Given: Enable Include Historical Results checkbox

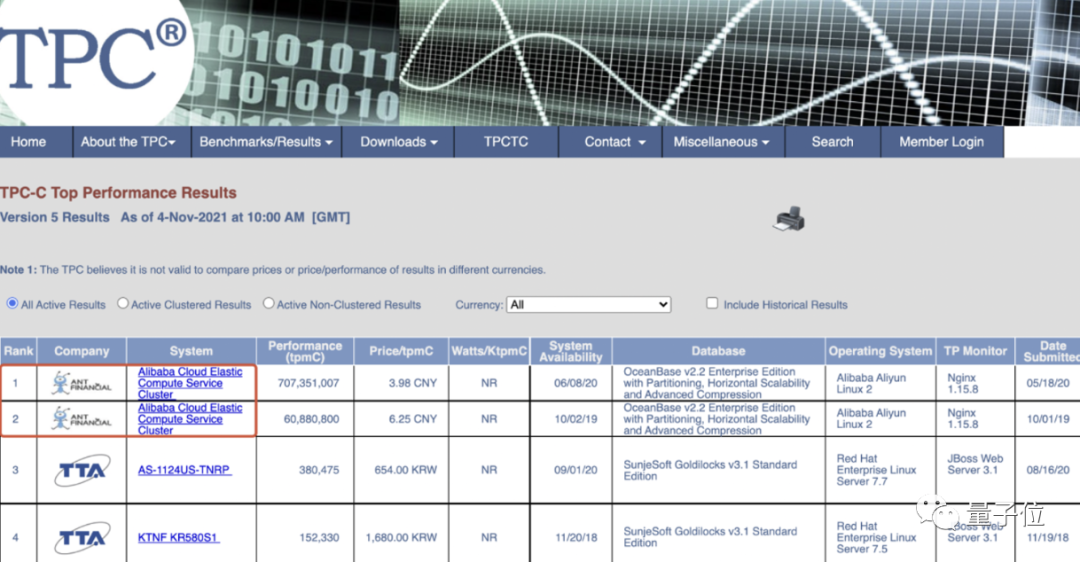Looking at the screenshot, I should 712,303.
